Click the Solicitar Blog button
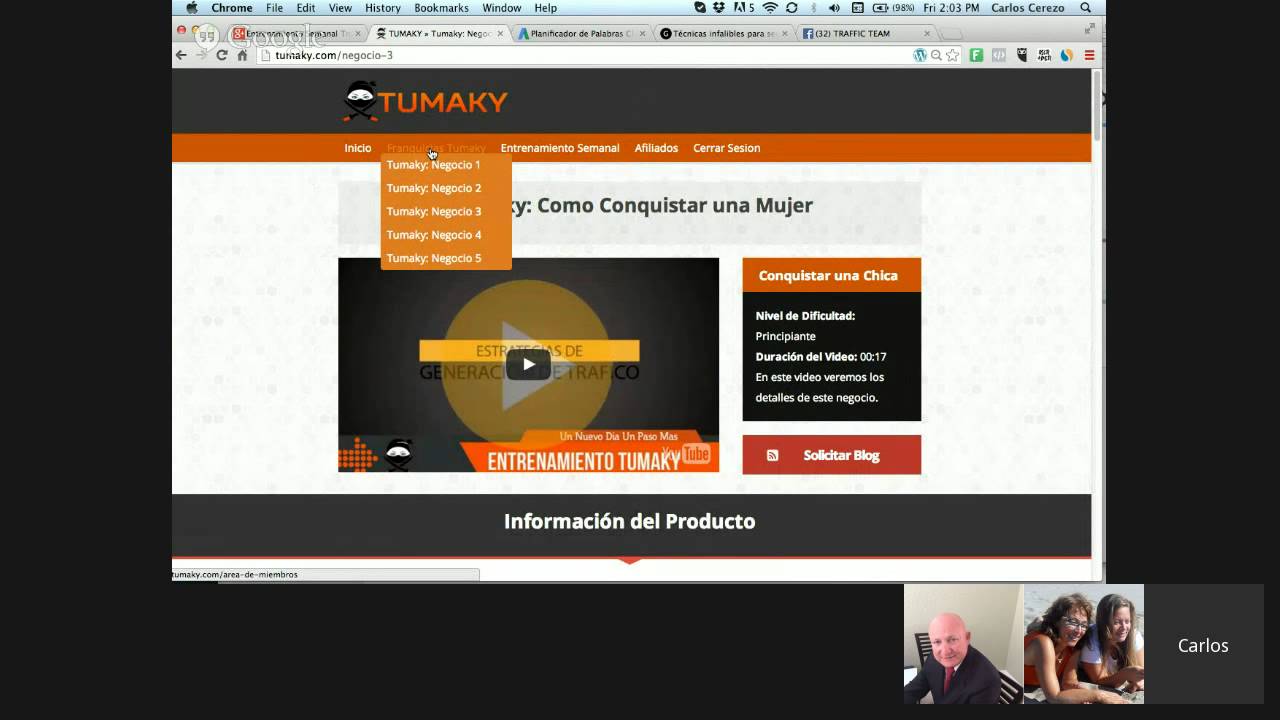The image size is (1280, 720). click(x=831, y=455)
